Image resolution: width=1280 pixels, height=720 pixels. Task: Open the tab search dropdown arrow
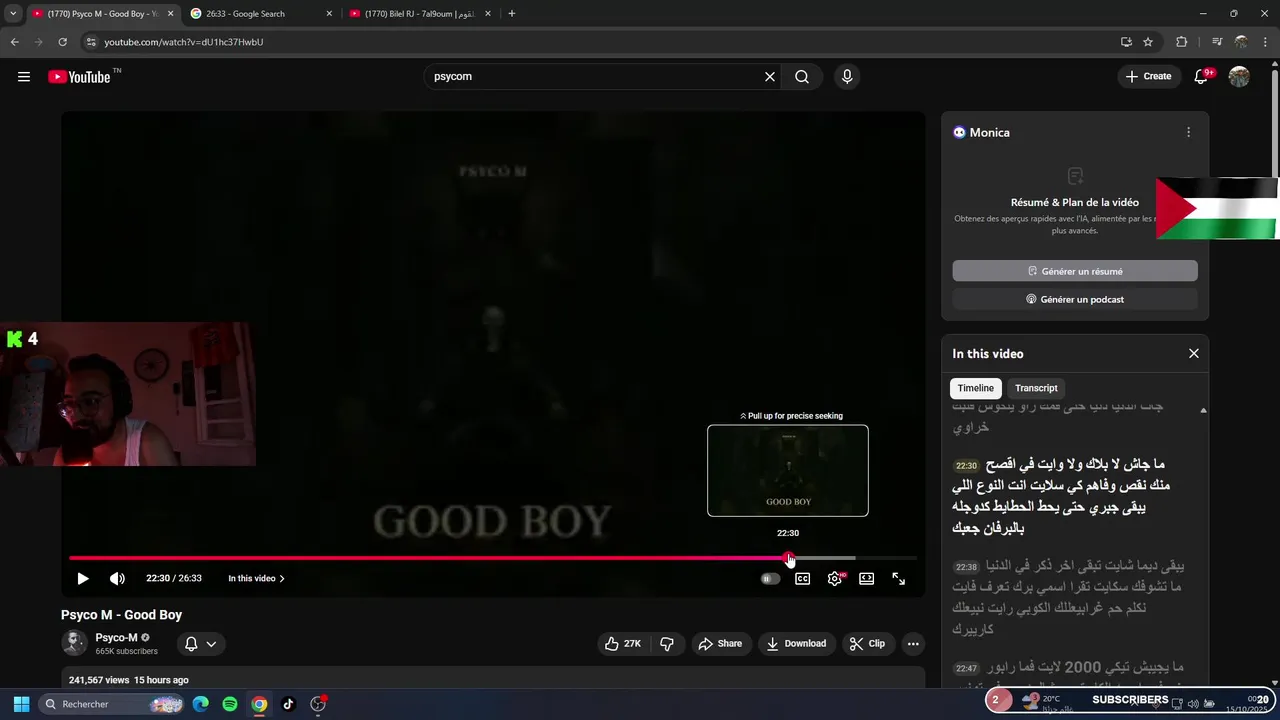click(13, 14)
